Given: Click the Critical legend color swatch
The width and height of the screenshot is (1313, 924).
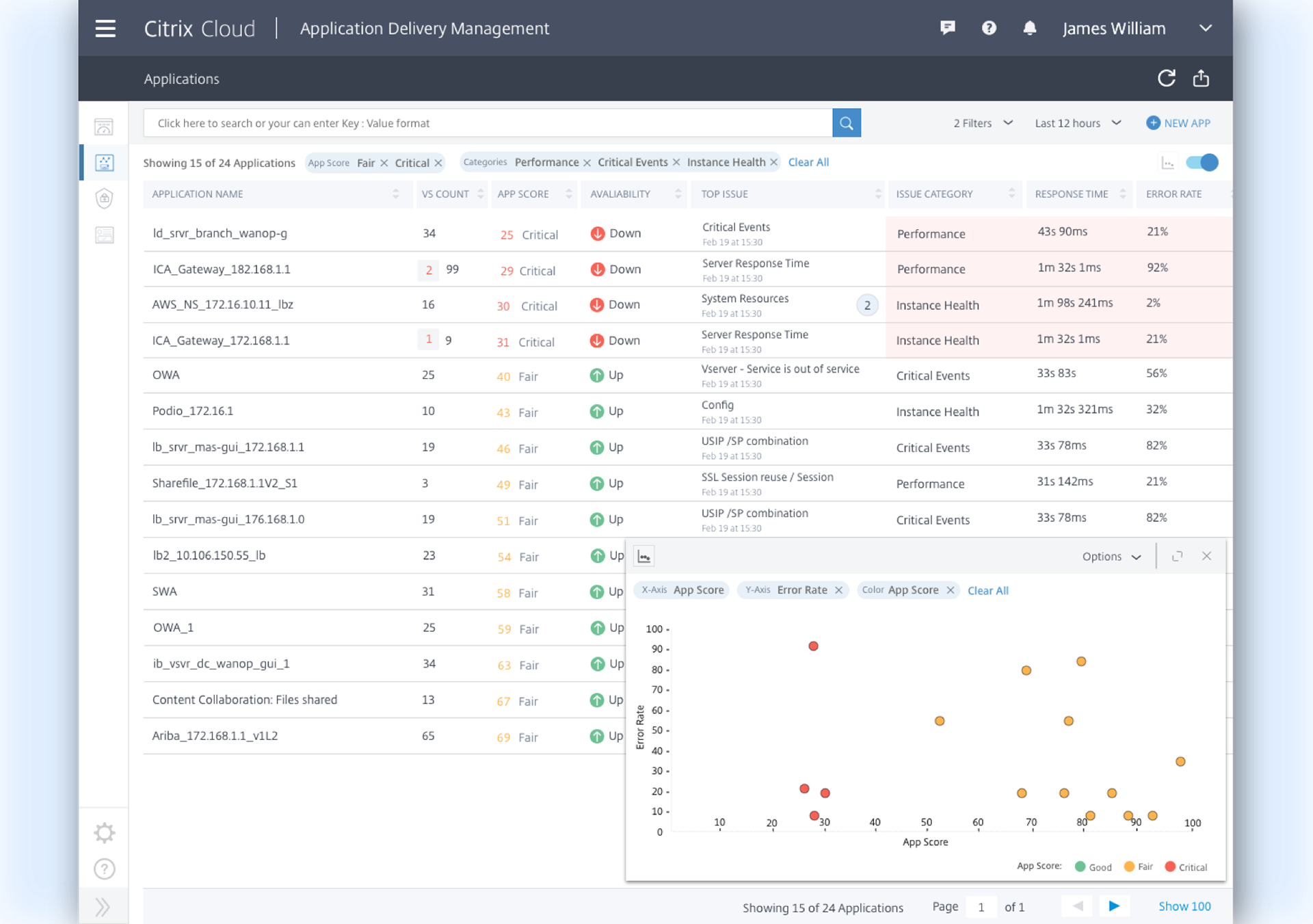Looking at the screenshot, I should [1170, 867].
